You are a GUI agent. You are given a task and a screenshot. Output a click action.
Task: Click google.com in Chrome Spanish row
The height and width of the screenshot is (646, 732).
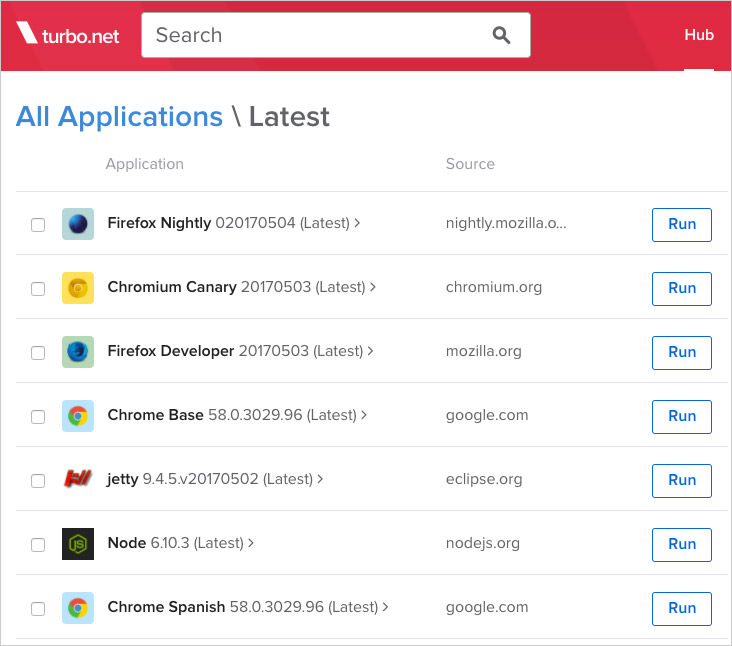point(487,607)
